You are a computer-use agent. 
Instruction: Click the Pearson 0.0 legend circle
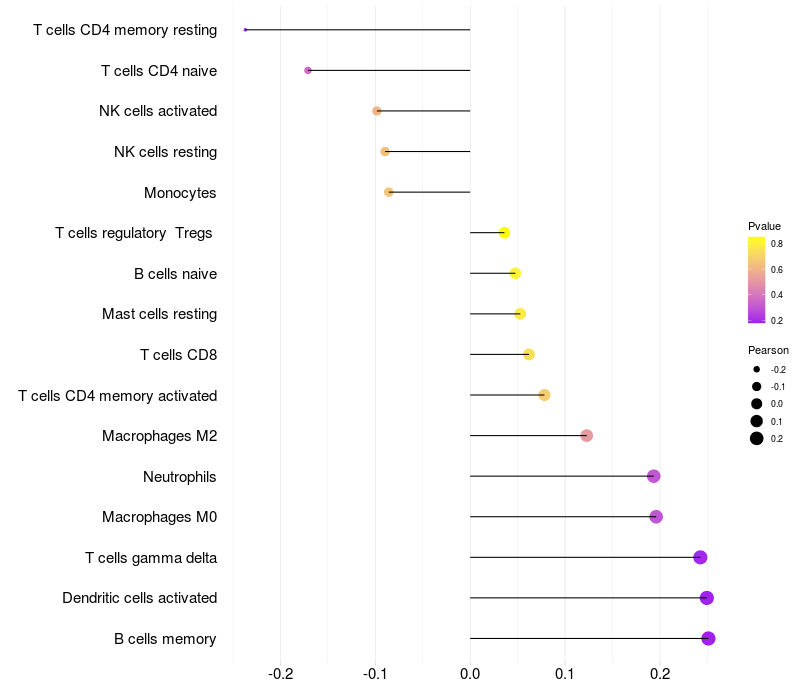[x=757, y=404]
